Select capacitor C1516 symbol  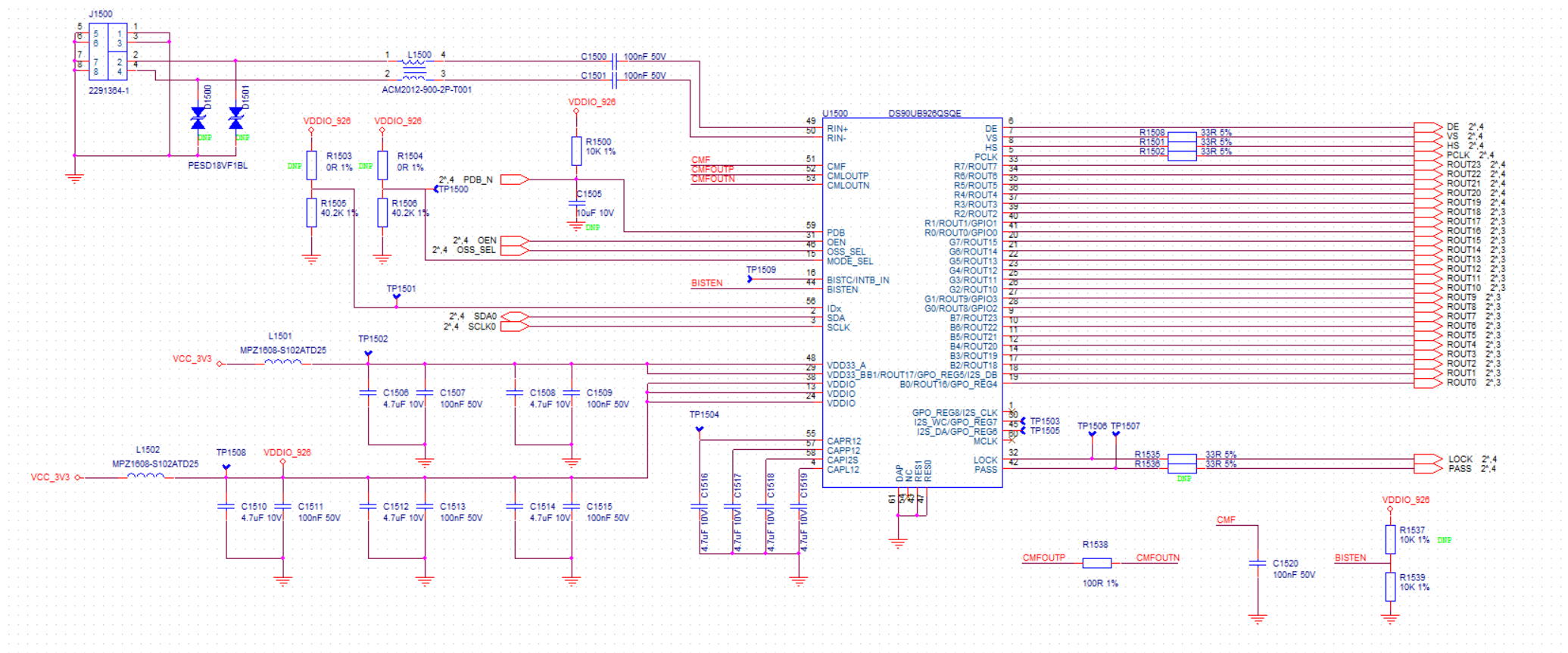pos(700,506)
